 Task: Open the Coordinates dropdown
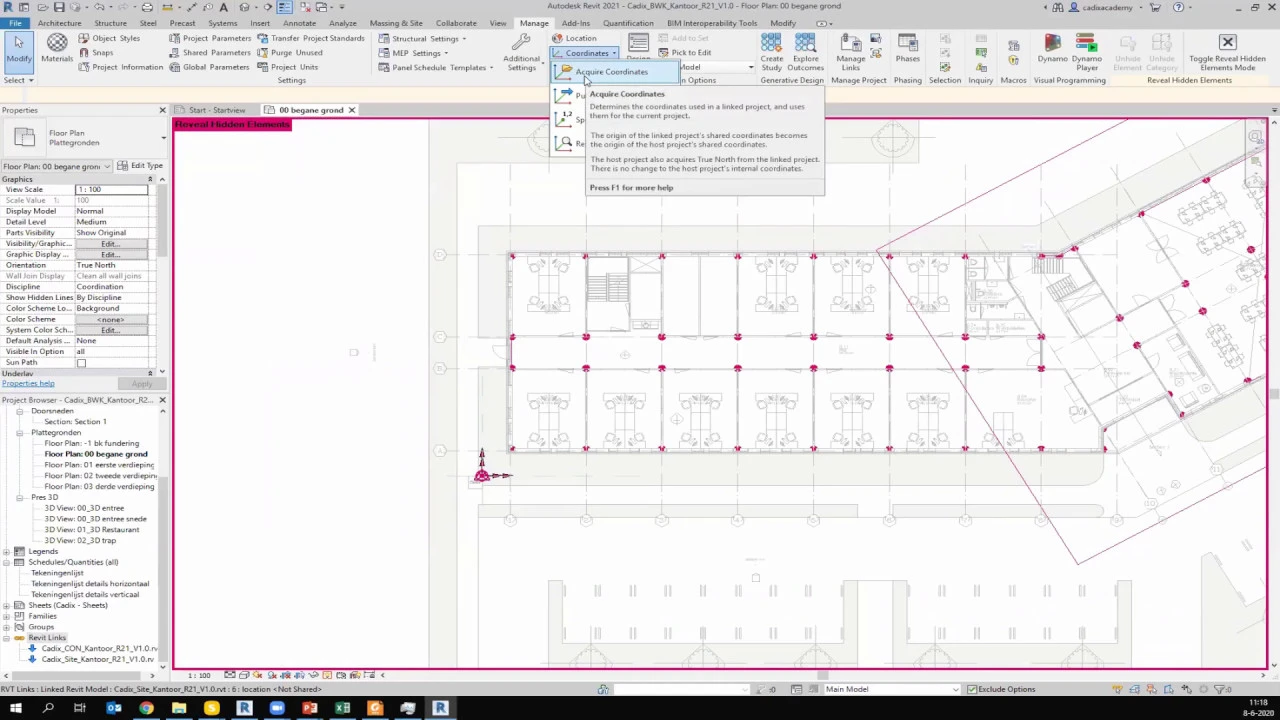point(585,53)
